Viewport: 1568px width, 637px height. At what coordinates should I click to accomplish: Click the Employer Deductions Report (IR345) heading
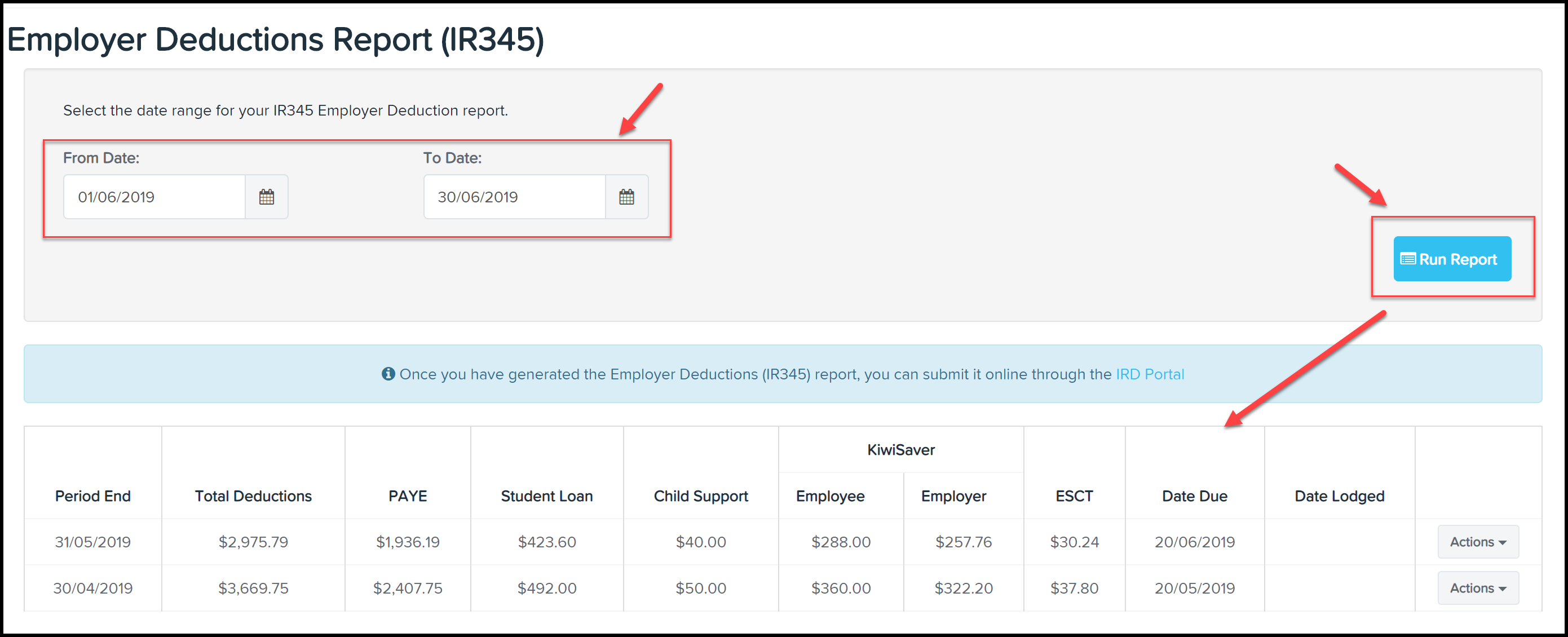pos(275,39)
